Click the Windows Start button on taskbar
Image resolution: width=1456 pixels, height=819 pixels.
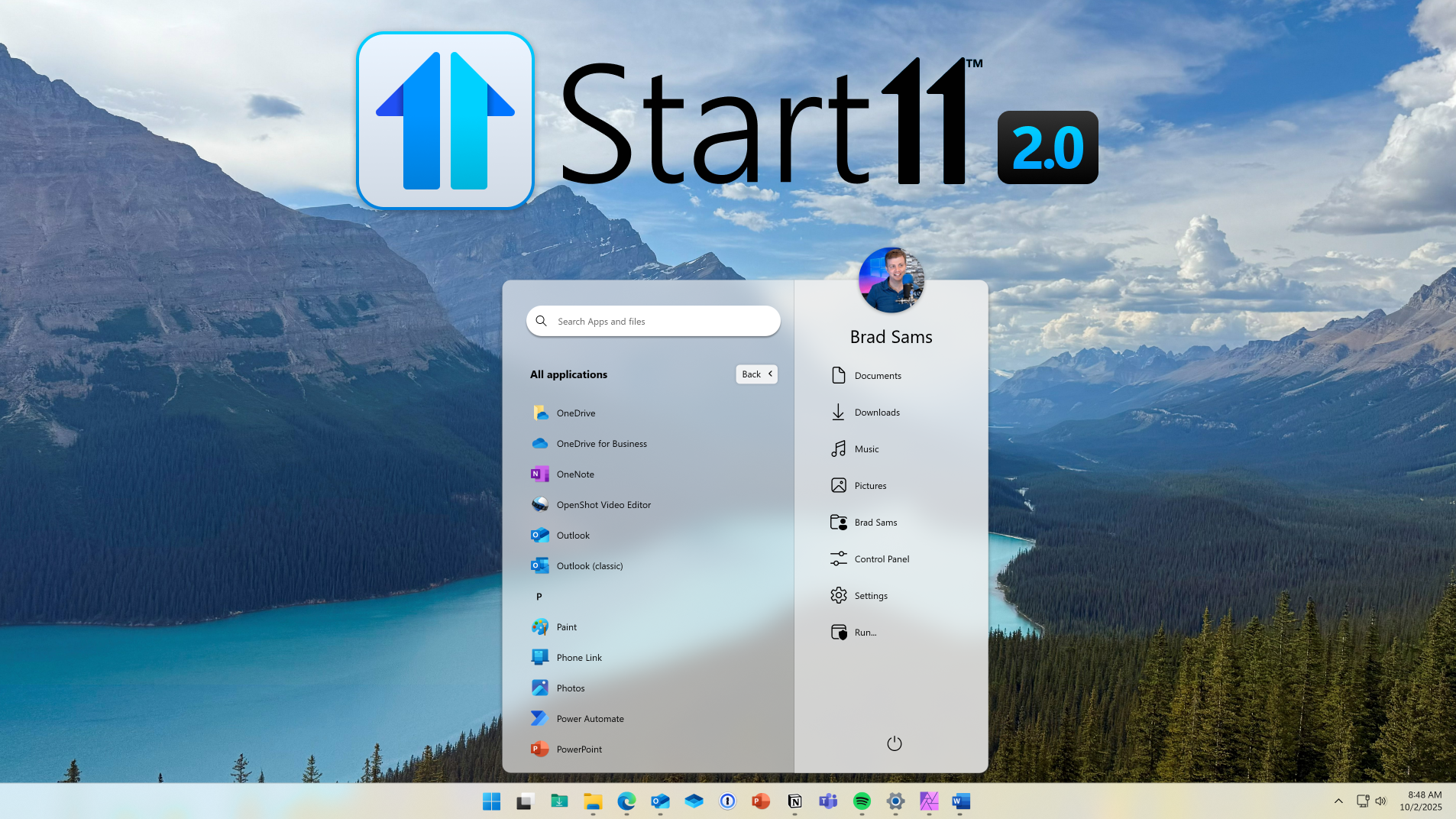coord(491,801)
